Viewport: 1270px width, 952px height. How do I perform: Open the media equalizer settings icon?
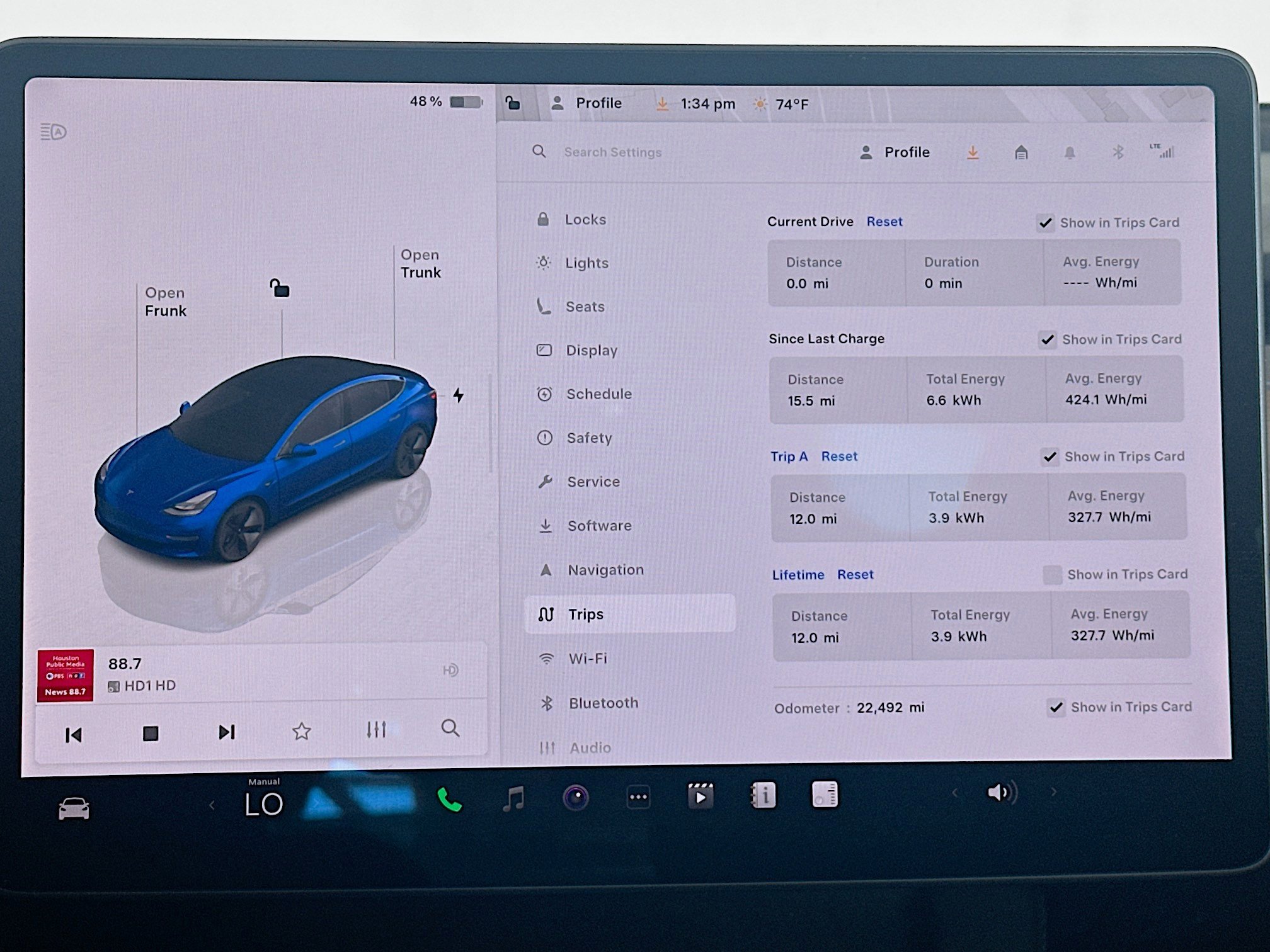point(376,730)
